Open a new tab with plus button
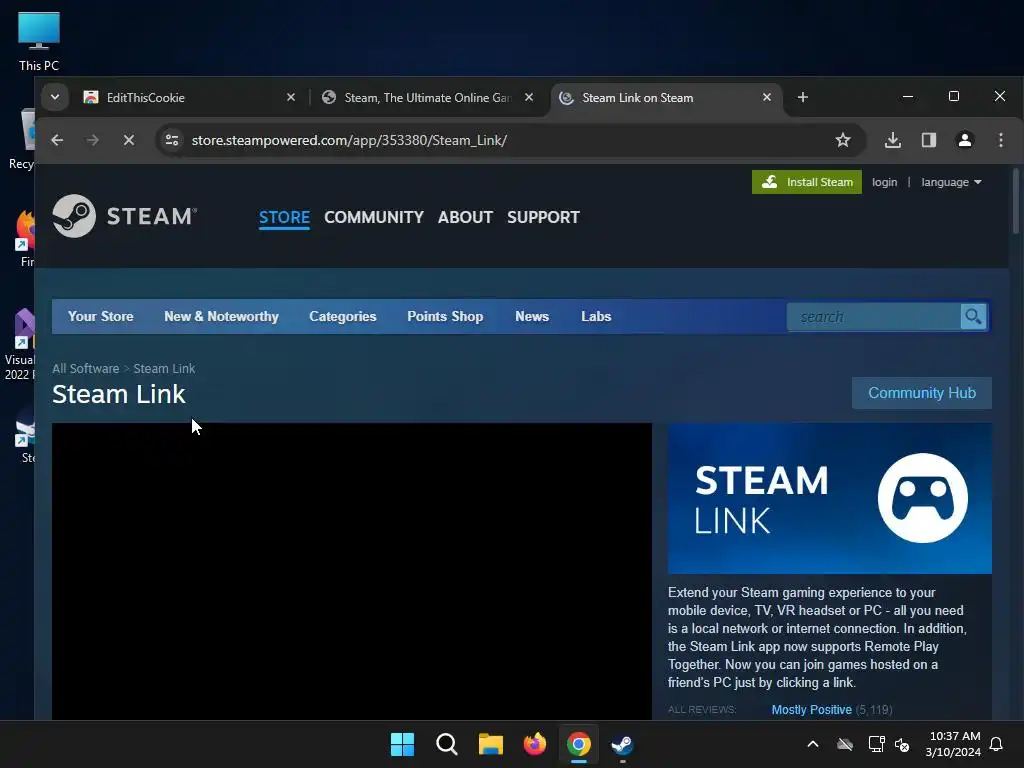The image size is (1024, 768). [803, 97]
